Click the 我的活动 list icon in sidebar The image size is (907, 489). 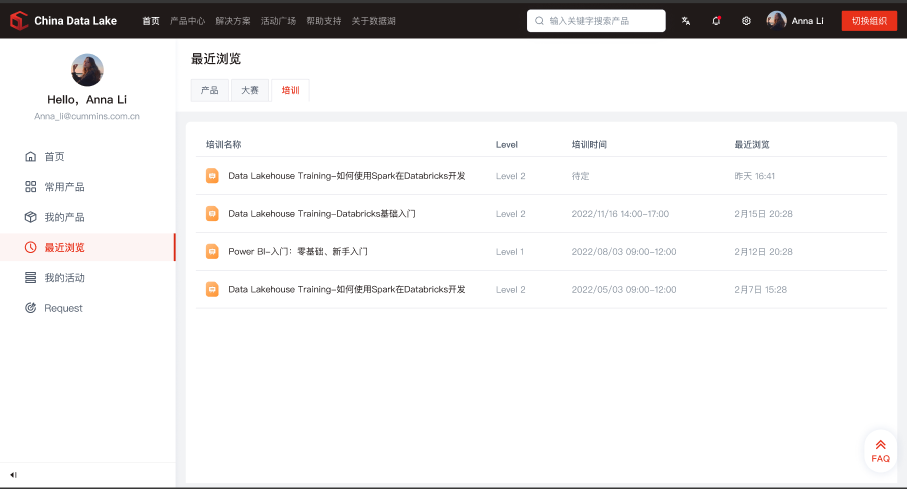tap(31, 278)
